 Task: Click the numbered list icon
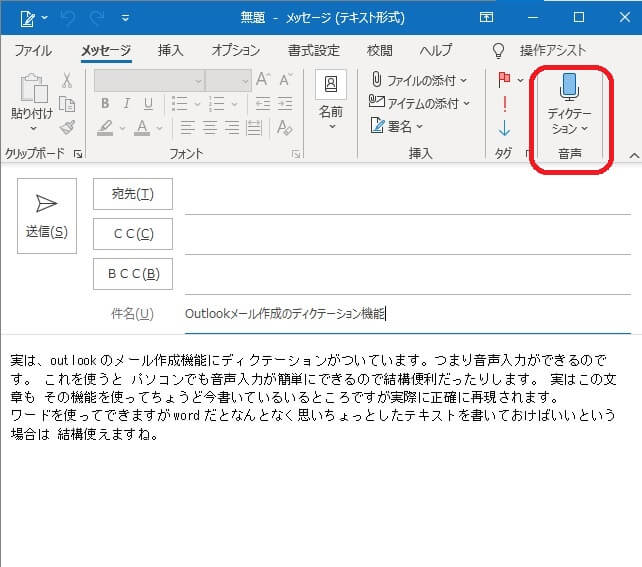point(217,104)
